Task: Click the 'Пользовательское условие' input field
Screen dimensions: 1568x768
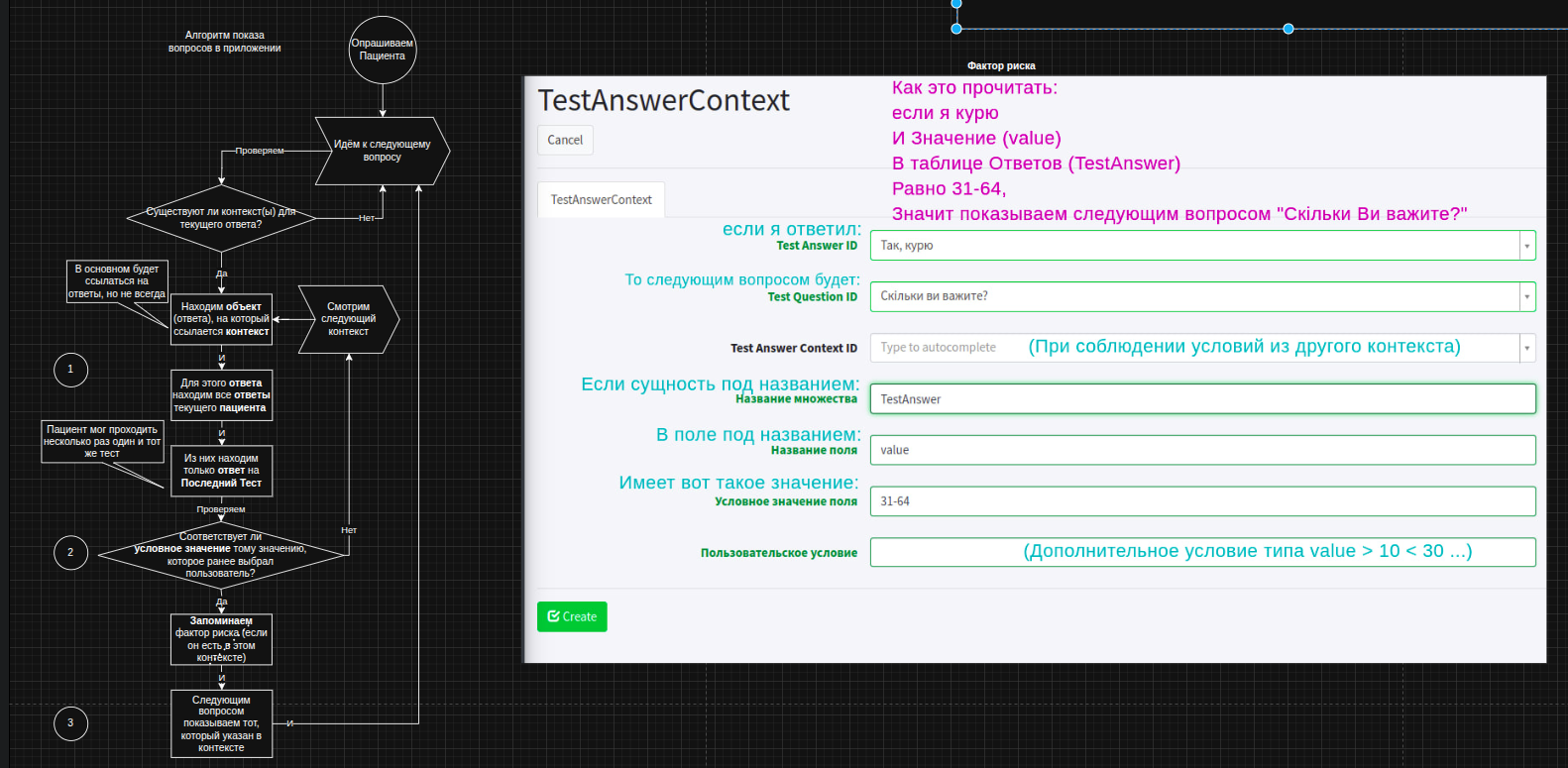Action: 942,552
